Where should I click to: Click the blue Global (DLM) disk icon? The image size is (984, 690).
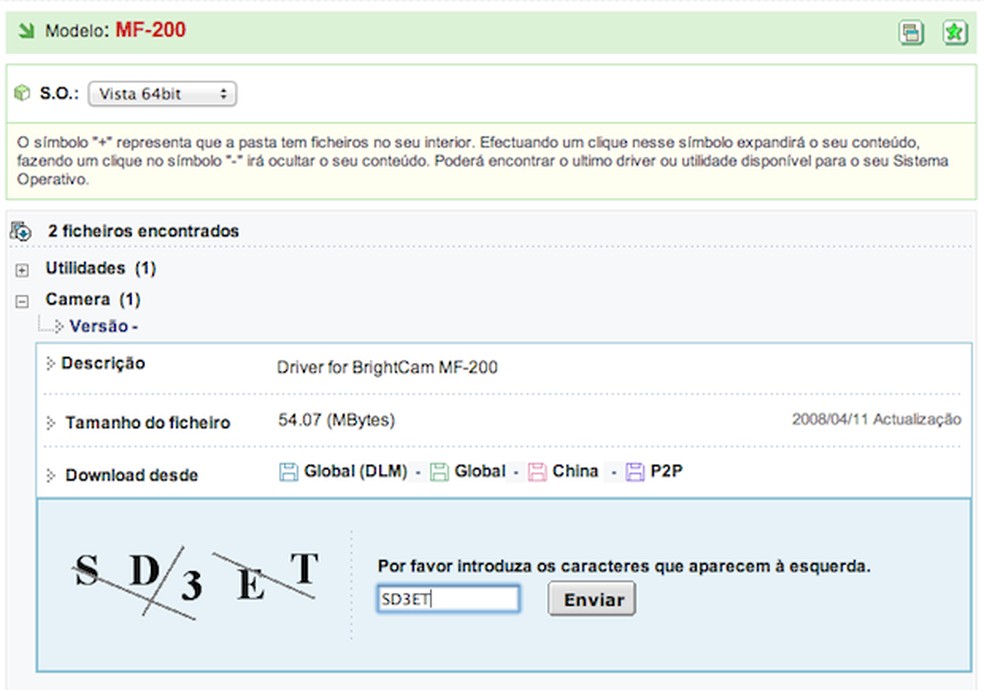pyautogui.click(x=288, y=472)
